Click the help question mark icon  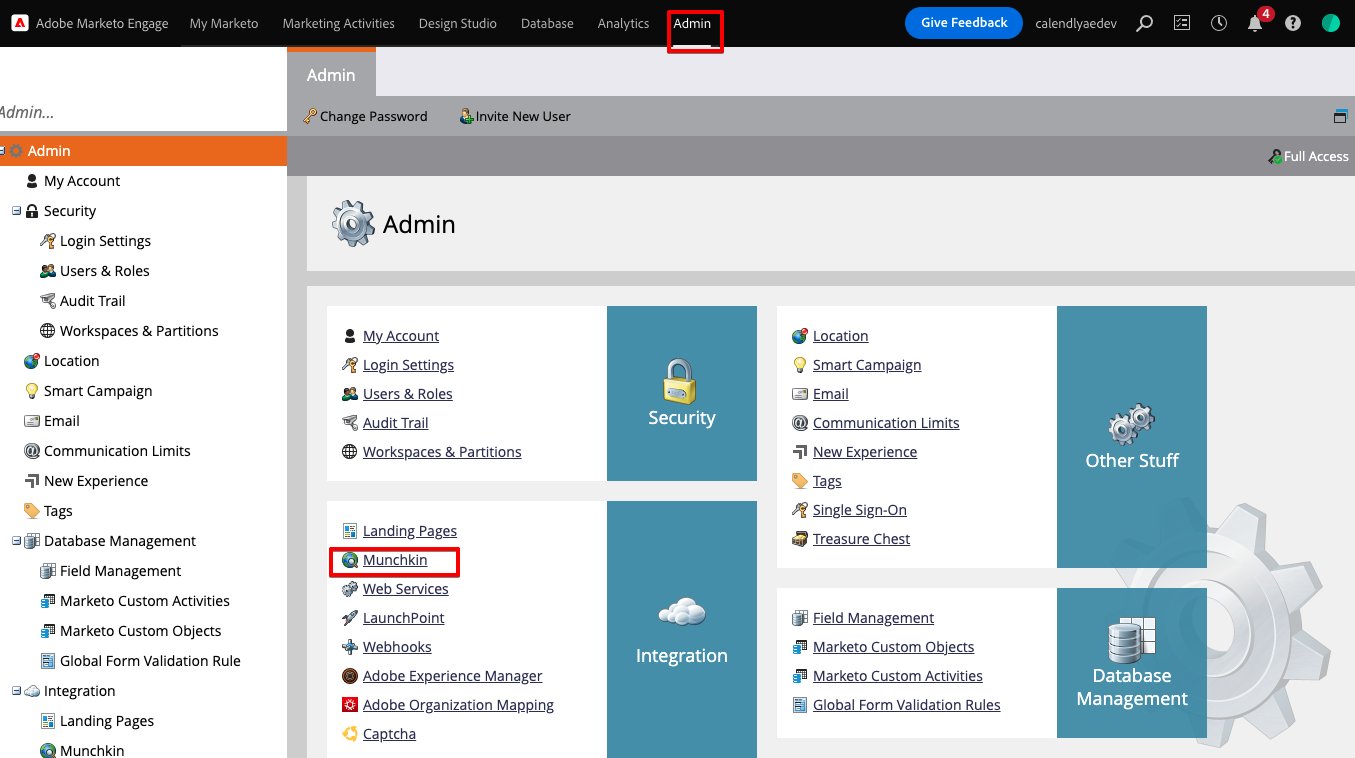[x=1293, y=23]
